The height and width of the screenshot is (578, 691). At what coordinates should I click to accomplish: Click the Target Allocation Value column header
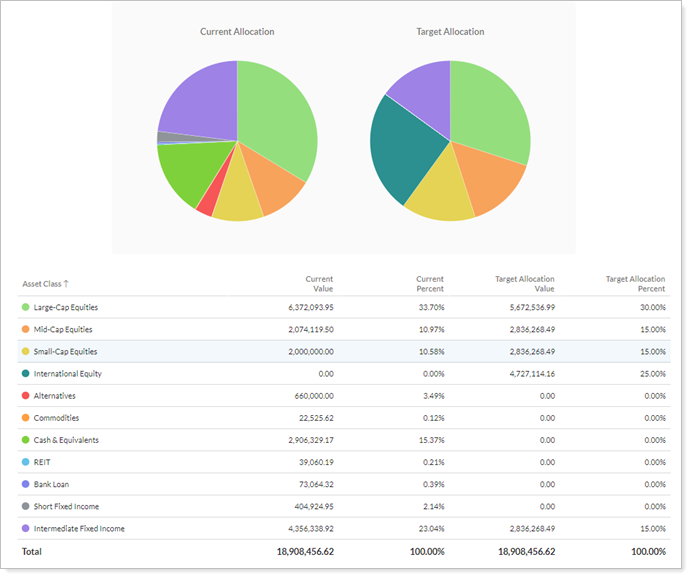click(524, 284)
